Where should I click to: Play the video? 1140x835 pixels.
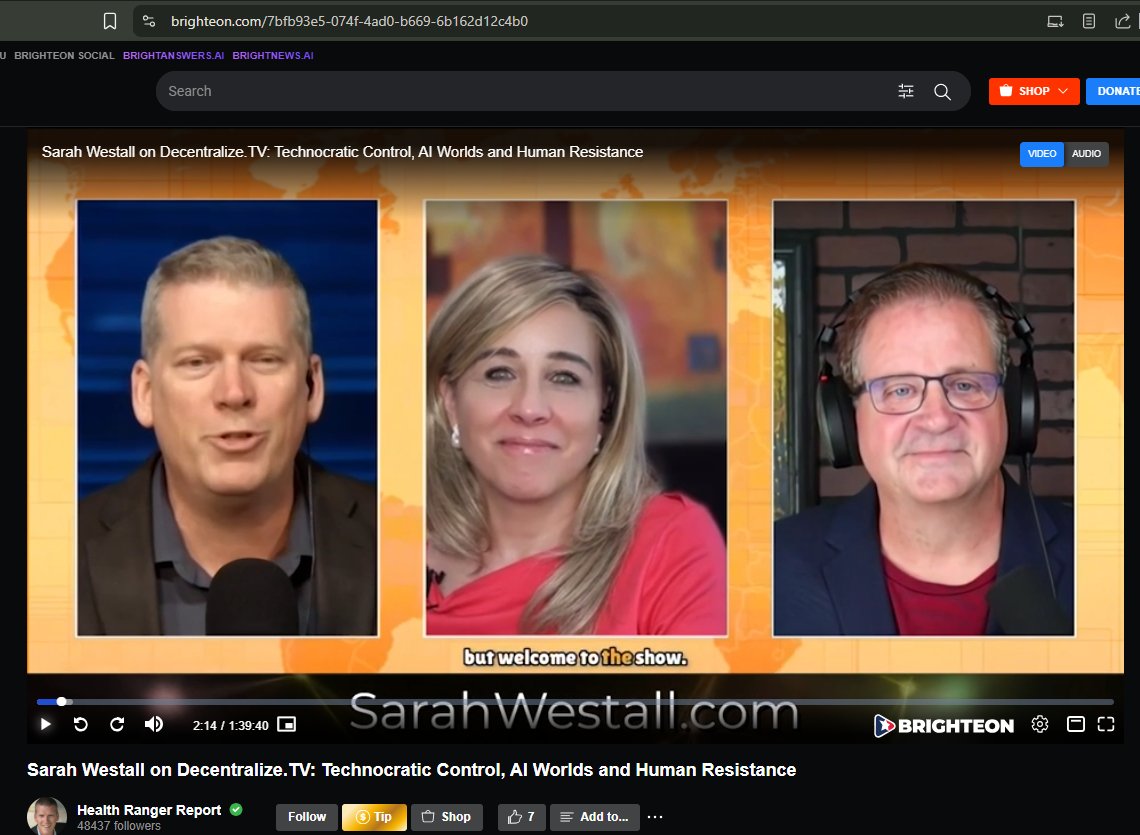tap(45, 724)
